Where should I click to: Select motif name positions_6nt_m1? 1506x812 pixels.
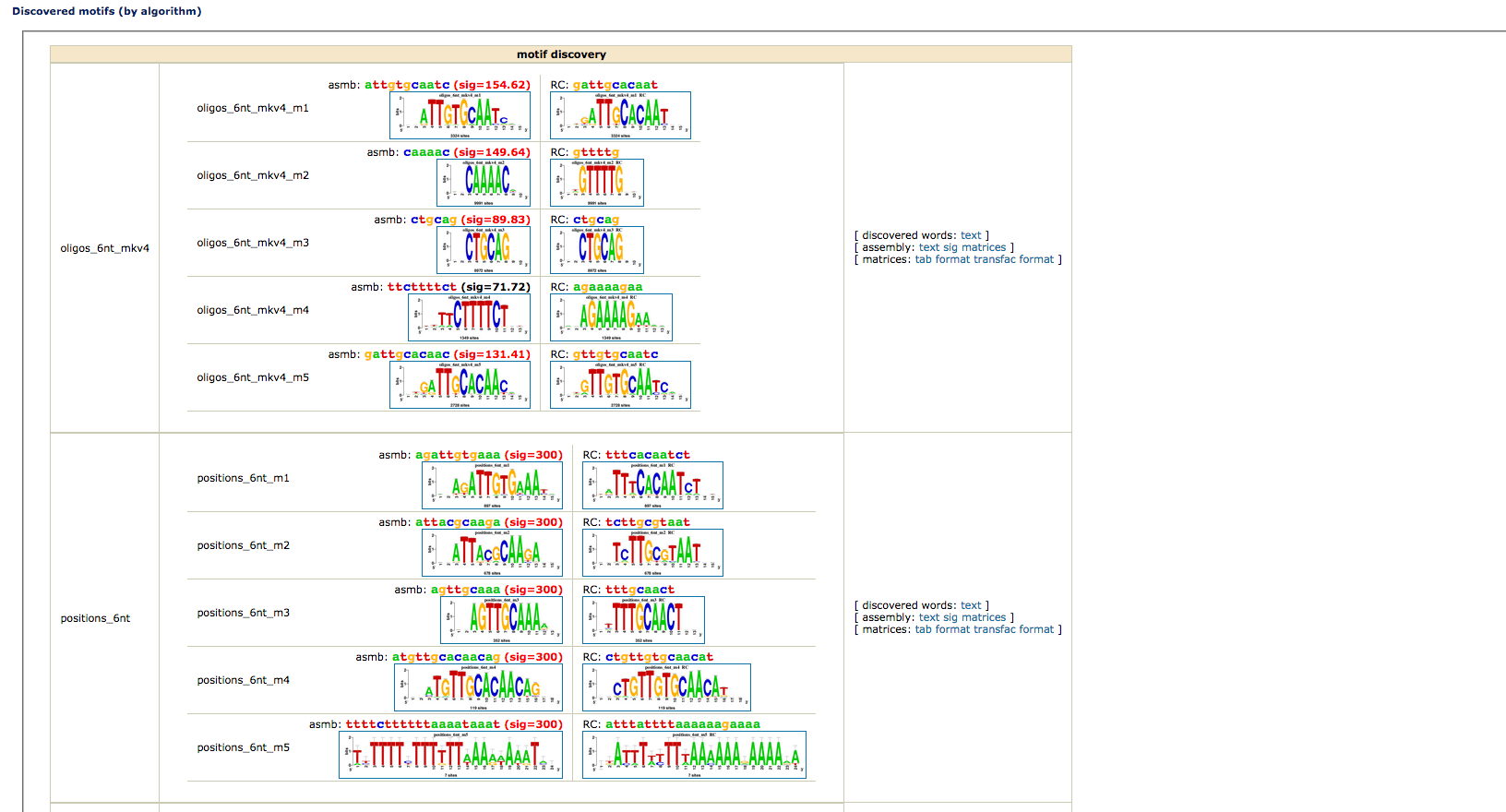point(243,478)
